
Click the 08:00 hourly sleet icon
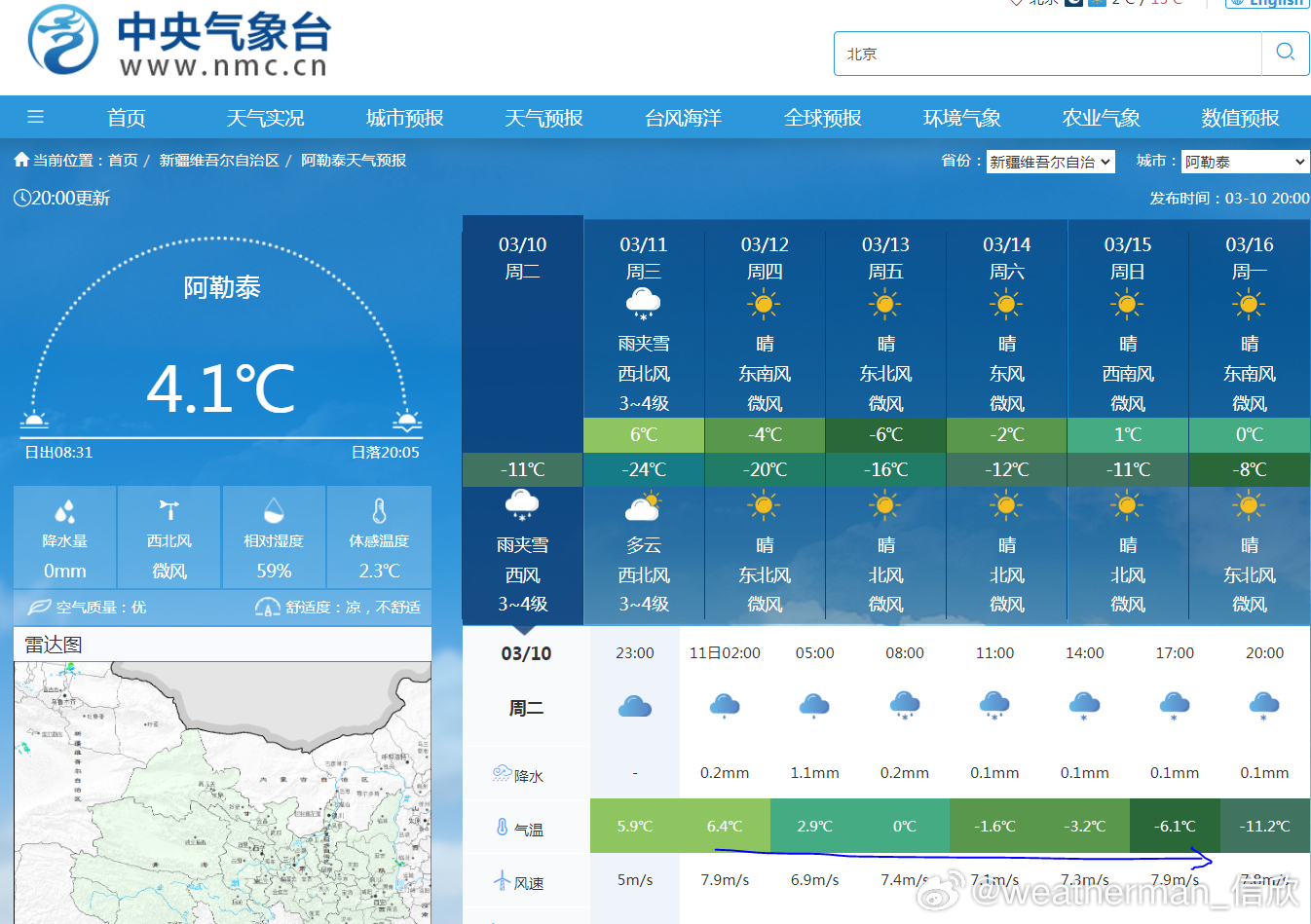pos(905,705)
